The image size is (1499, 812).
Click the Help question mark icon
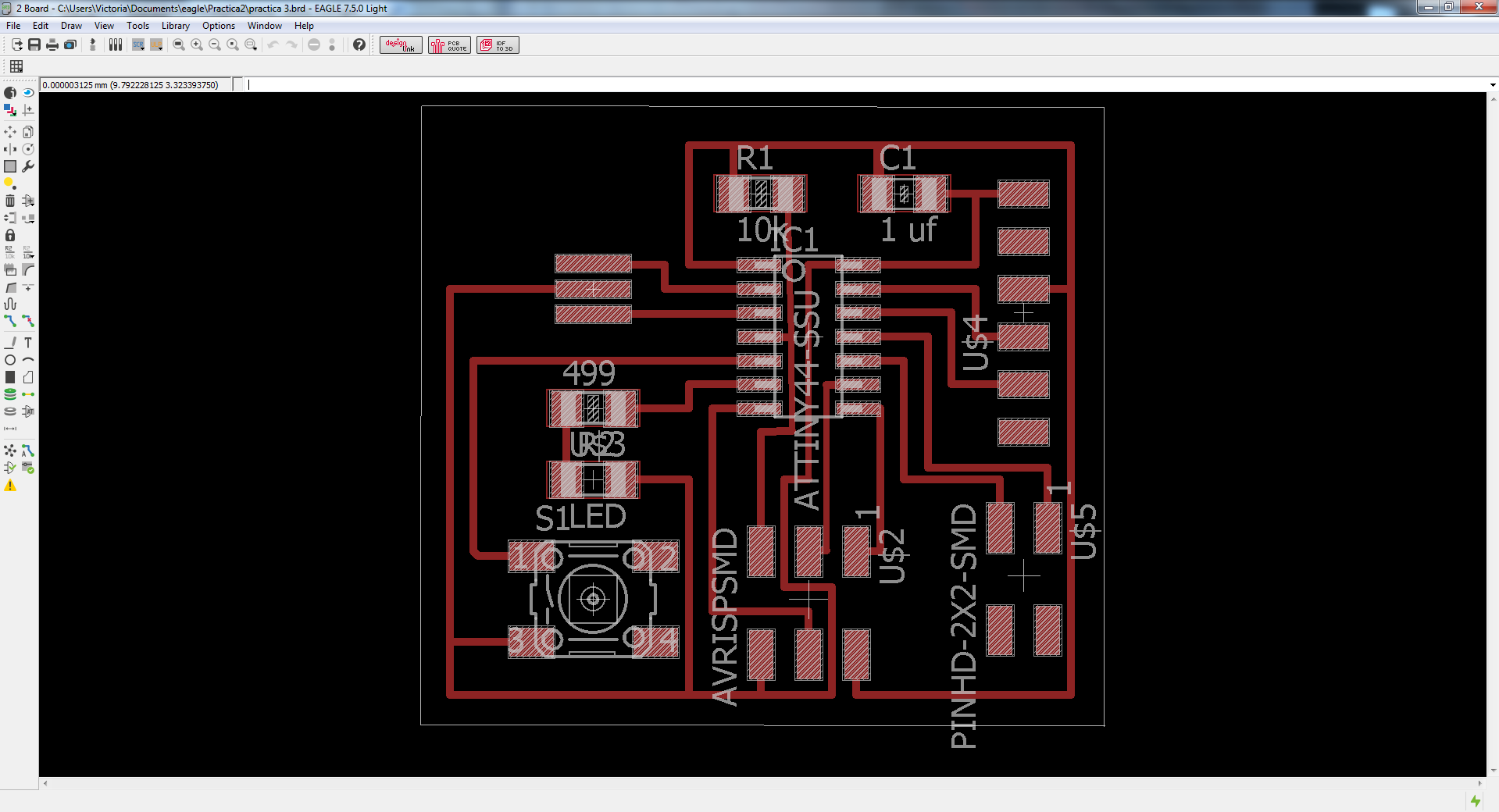tap(359, 45)
